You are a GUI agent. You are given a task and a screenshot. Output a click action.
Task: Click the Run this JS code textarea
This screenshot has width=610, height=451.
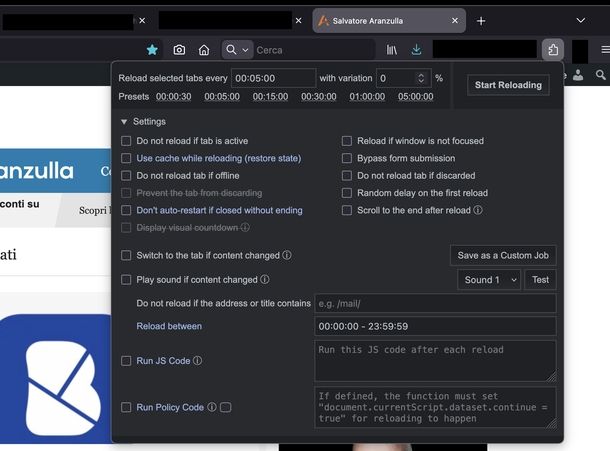tap(435, 361)
